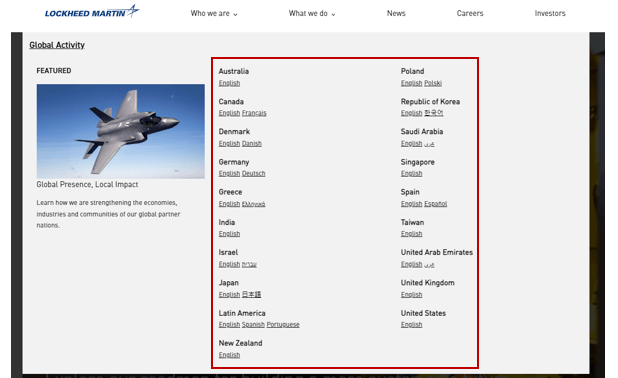Open Israel Hebrew-language site
Image resolution: width=618 pixels, height=378 pixels.
coord(249,264)
